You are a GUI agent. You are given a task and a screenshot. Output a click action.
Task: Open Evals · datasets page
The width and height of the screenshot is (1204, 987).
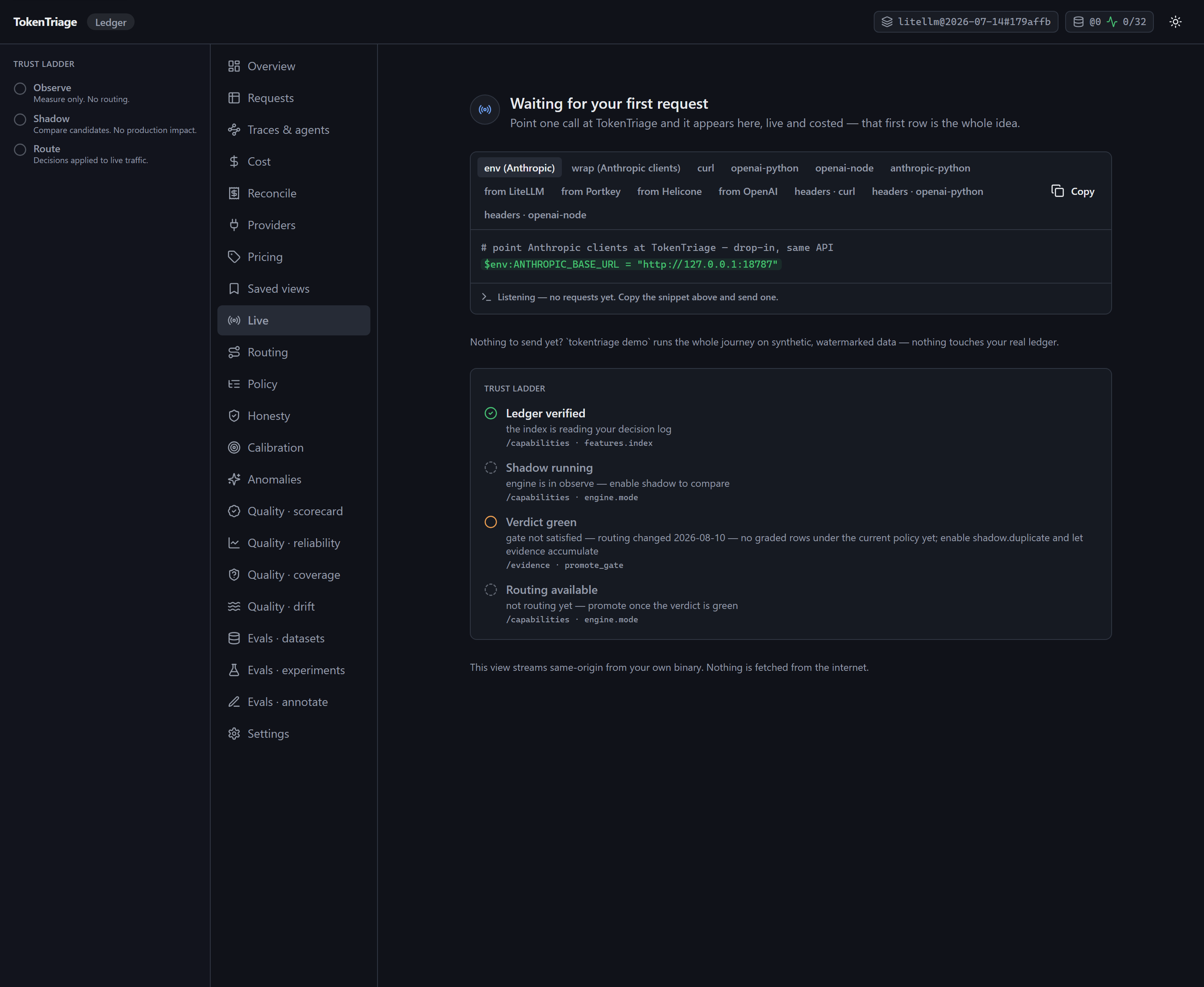pos(293,639)
